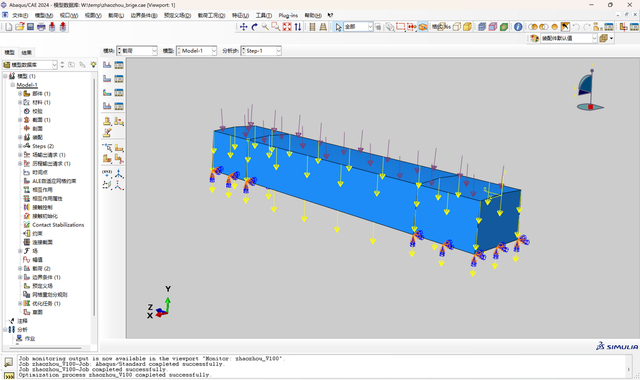Open the Load Manager icon beside Create Load

tap(119, 65)
